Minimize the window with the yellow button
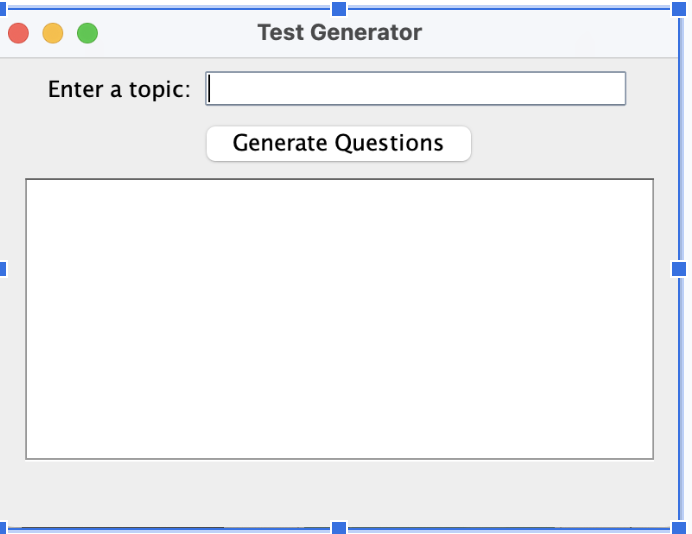The height and width of the screenshot is (534, 692). [52, 33]
